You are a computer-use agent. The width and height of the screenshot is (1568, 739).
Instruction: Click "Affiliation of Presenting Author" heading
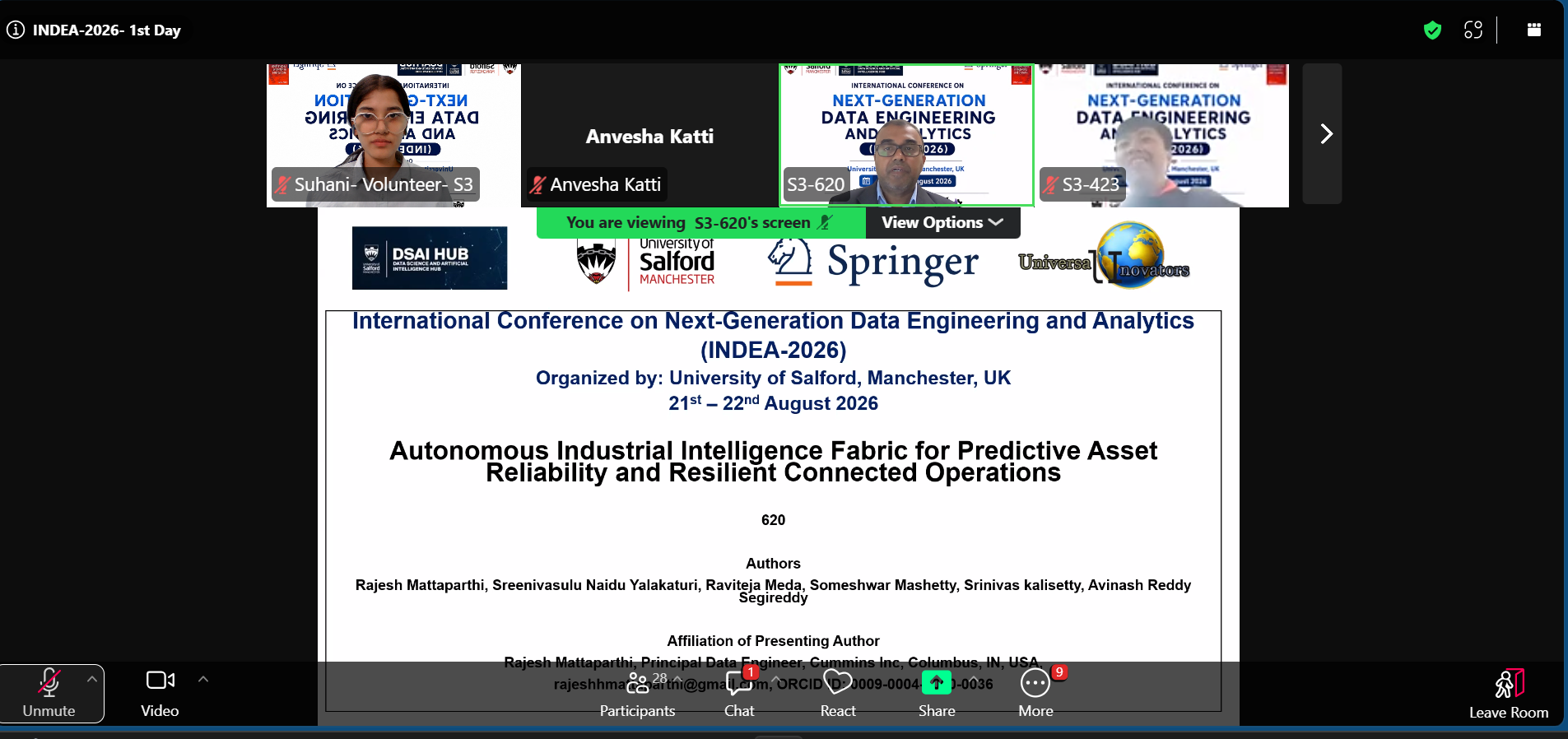coord(773,641)
